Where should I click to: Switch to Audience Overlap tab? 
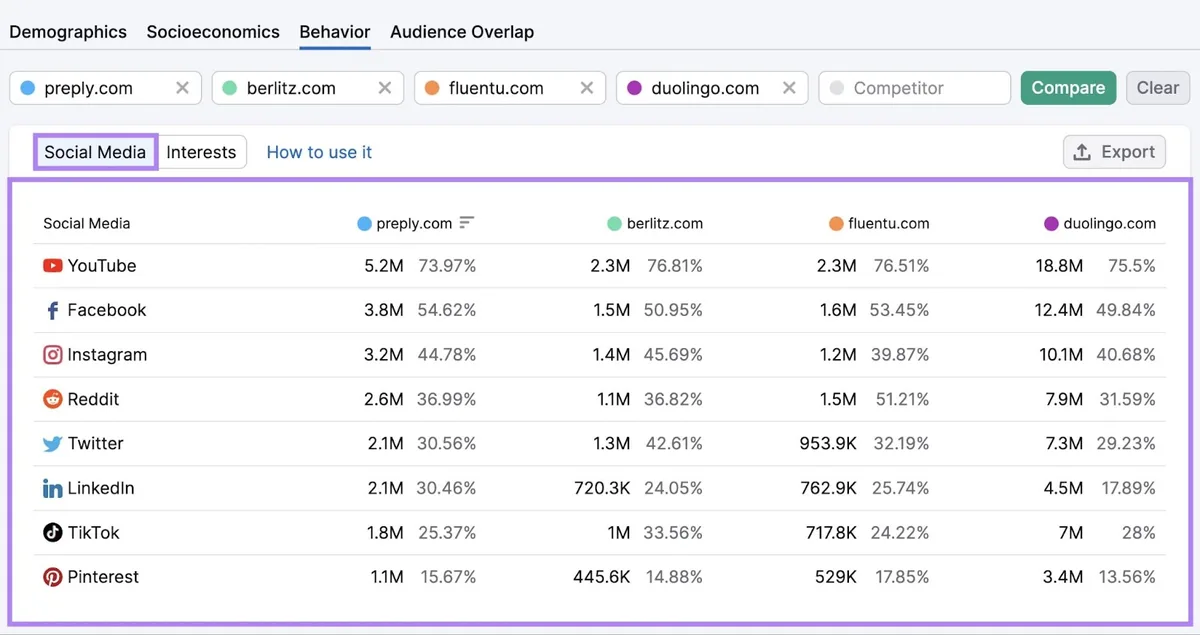pos(462,32)
